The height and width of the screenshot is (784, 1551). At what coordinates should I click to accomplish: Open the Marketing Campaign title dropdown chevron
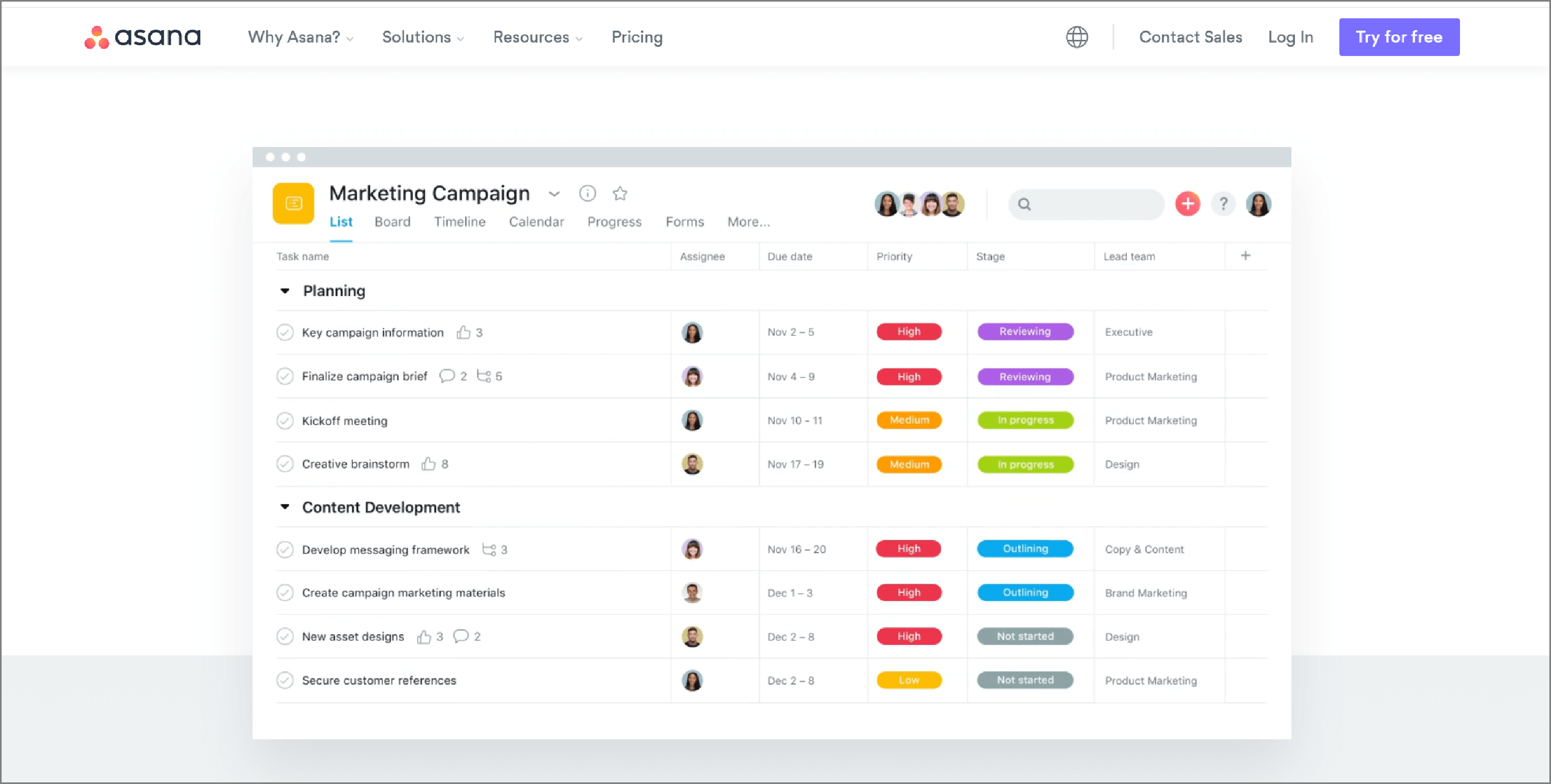point(554,194)
